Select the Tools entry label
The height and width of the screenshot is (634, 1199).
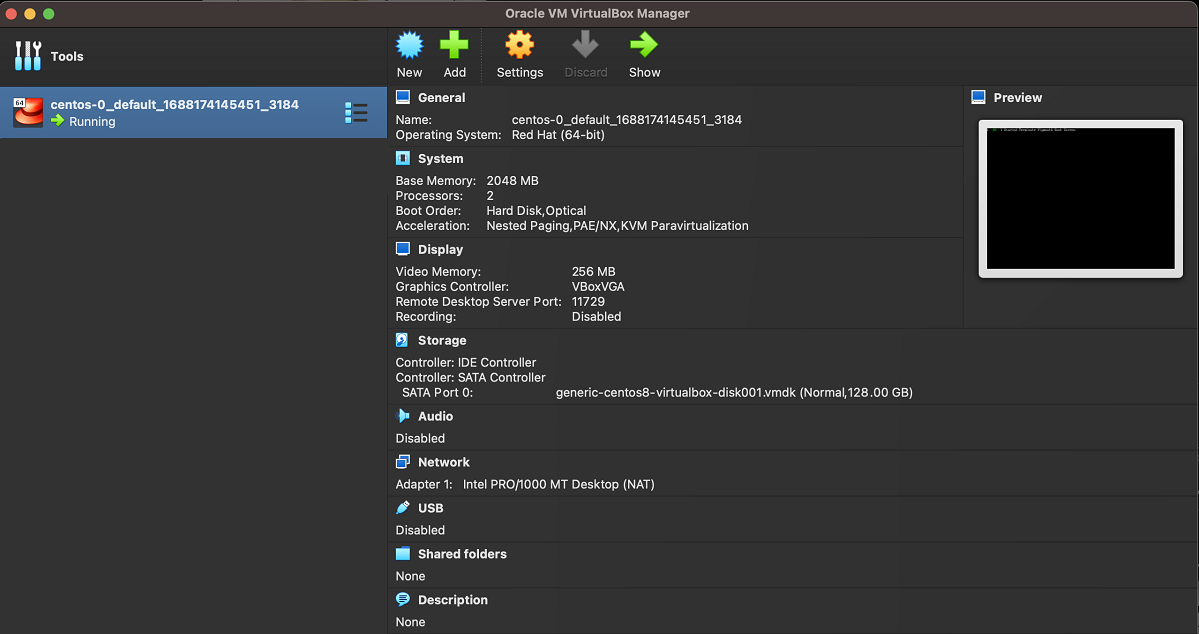(67, 57)
